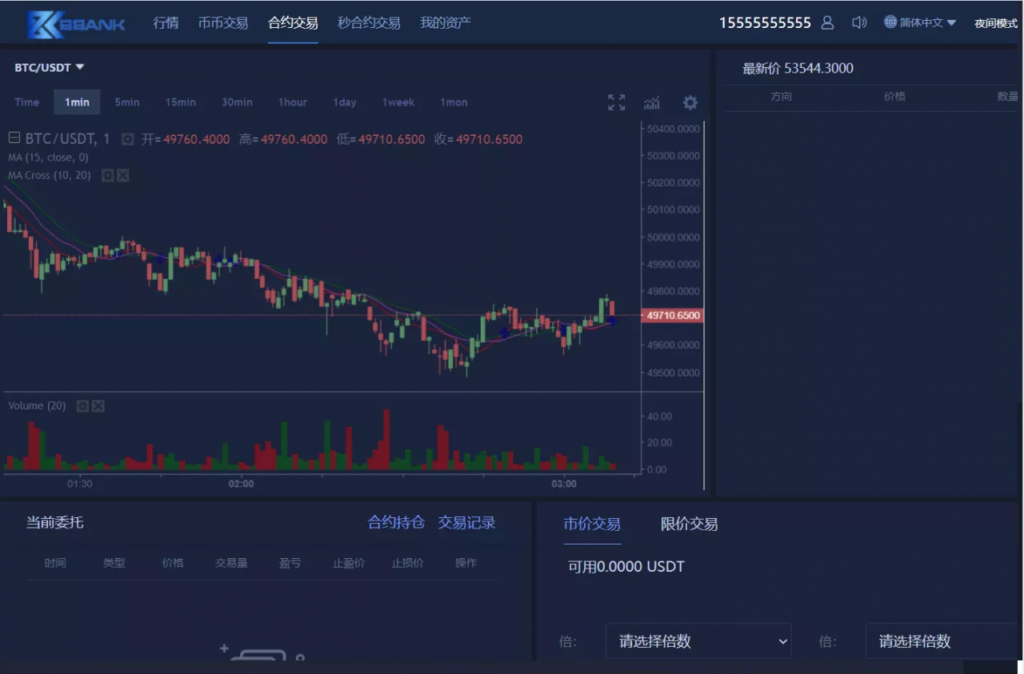
Task: Open the user account profile icon
Action: tap(827, 23)
